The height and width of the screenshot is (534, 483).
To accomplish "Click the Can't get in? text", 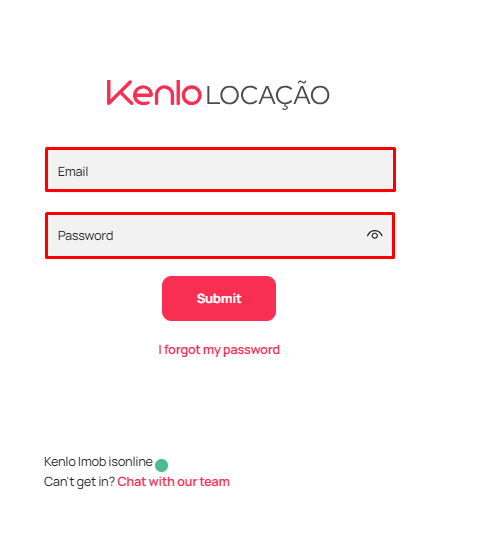I will 79,482.
